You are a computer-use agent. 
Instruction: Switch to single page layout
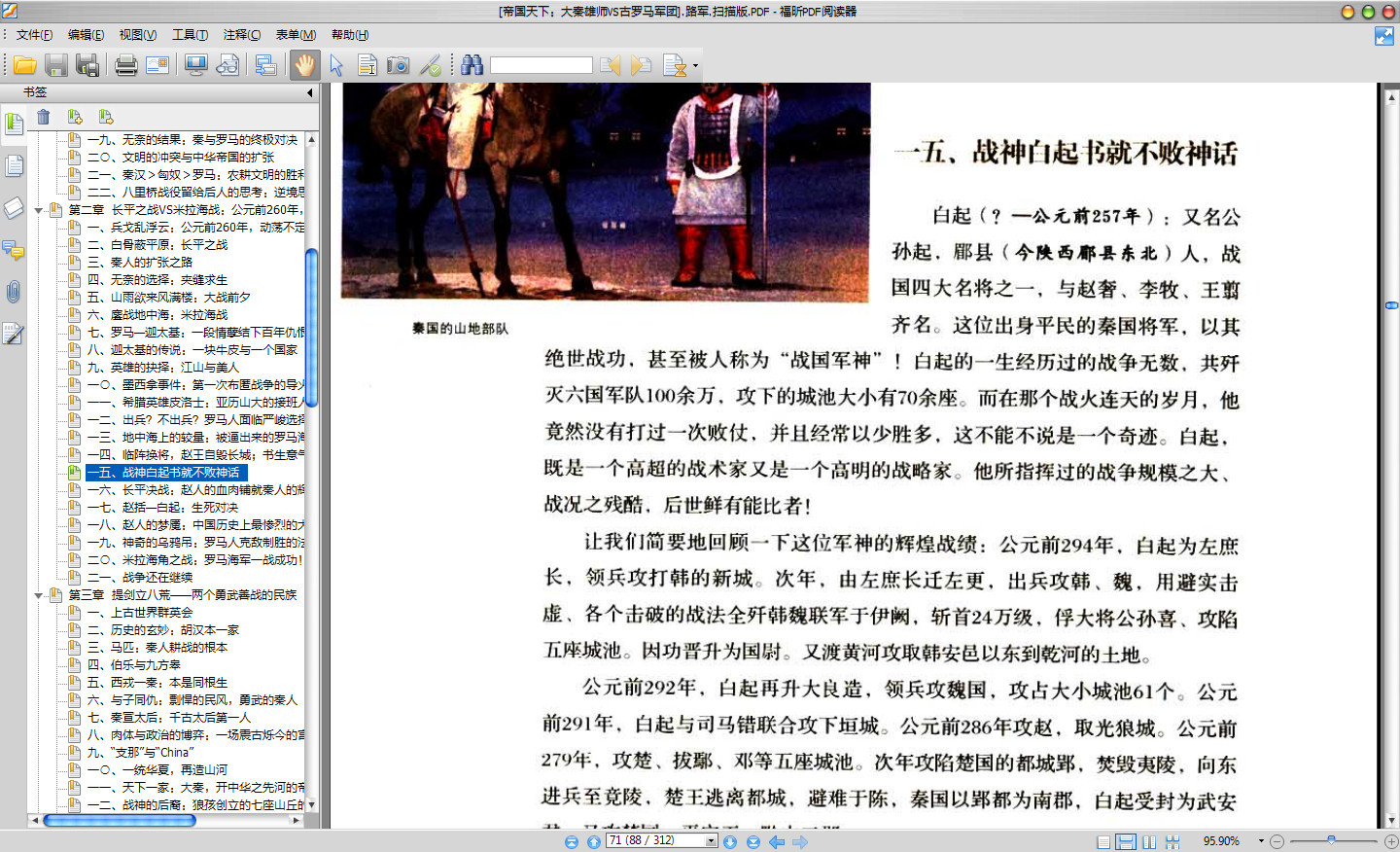pyautogui.click(x=1103, y=842)
